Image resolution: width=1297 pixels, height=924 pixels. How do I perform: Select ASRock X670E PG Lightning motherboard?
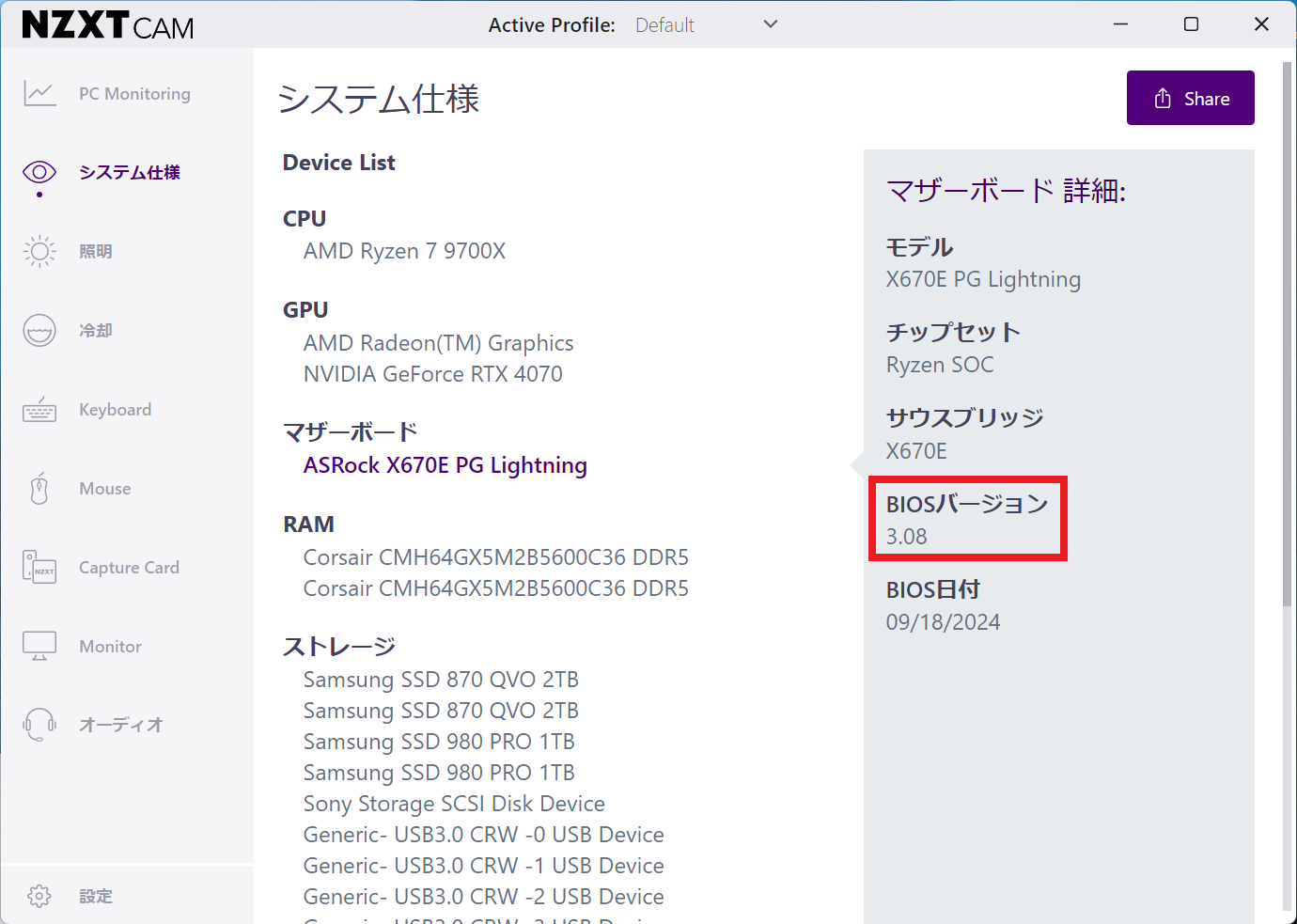[x=445, y=465]
